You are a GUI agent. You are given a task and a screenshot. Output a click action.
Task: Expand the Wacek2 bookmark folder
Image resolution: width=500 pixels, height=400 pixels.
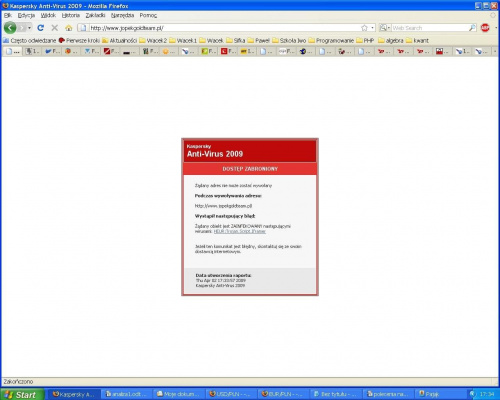(153, 41)
